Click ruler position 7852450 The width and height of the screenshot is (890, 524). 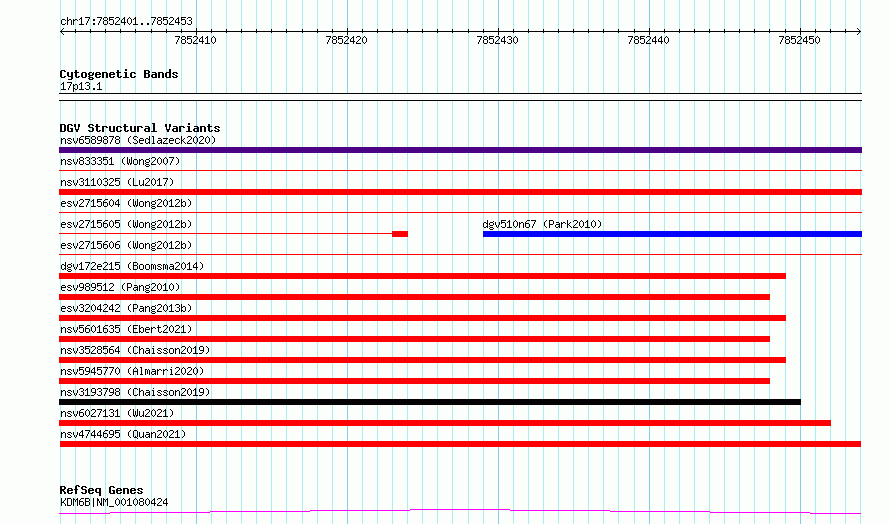click(799, 40)
